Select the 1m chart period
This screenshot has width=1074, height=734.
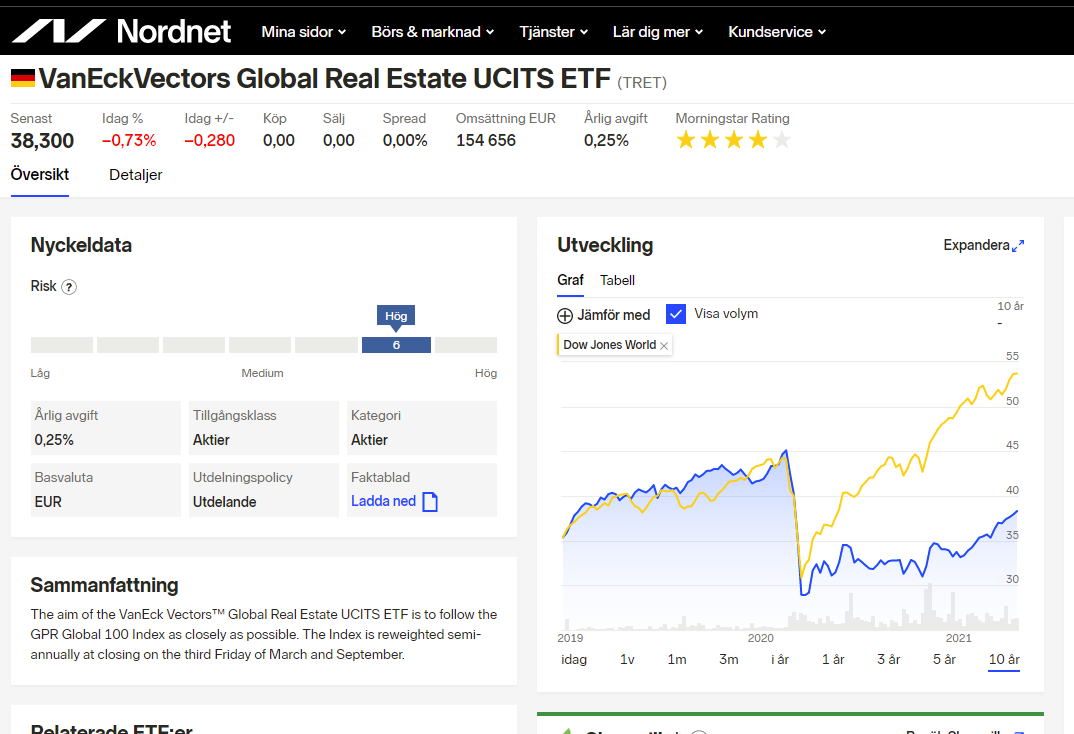pos(677,659)
